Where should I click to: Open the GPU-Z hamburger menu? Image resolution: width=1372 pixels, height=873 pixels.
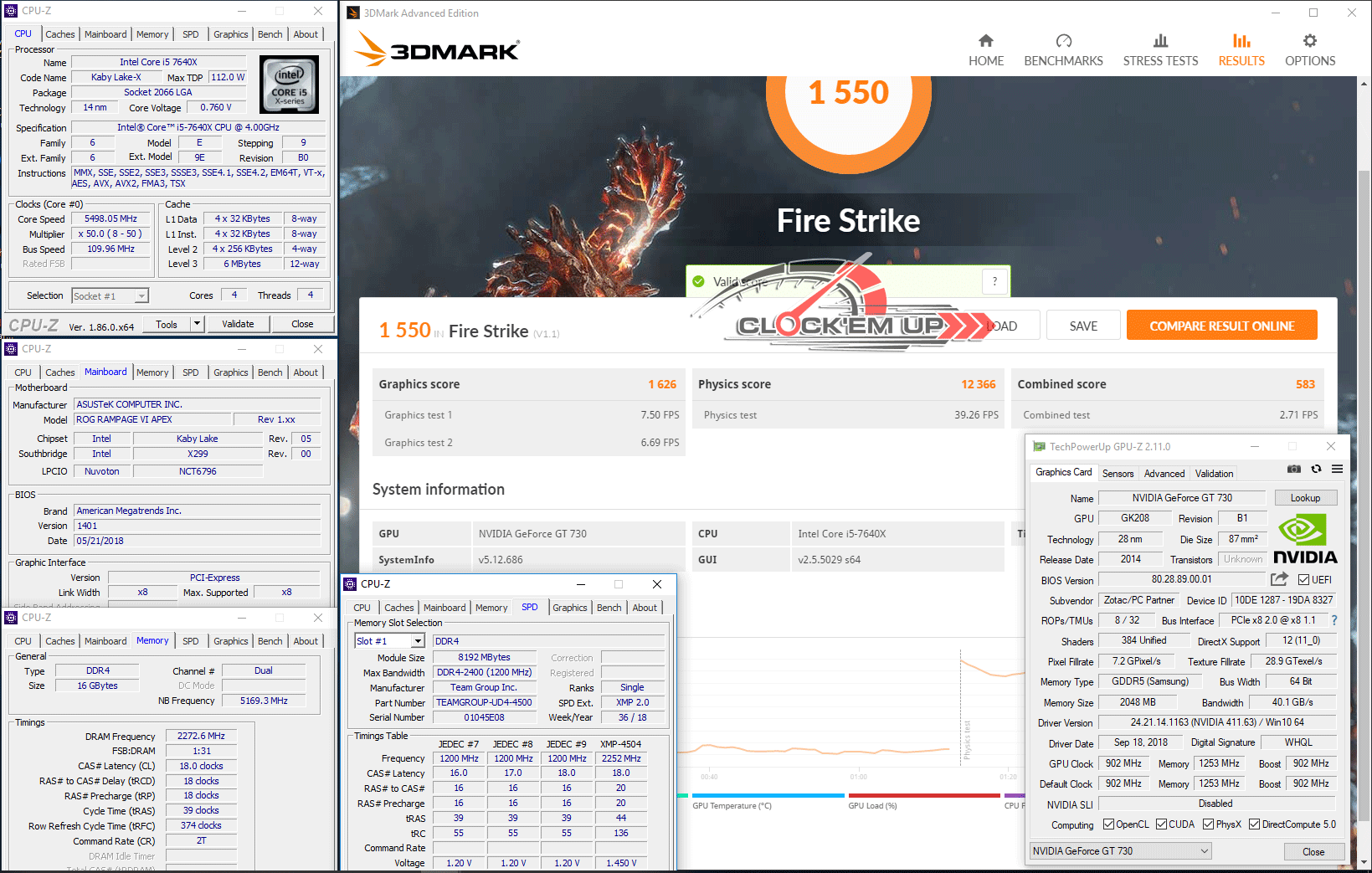coord(1337,470)
